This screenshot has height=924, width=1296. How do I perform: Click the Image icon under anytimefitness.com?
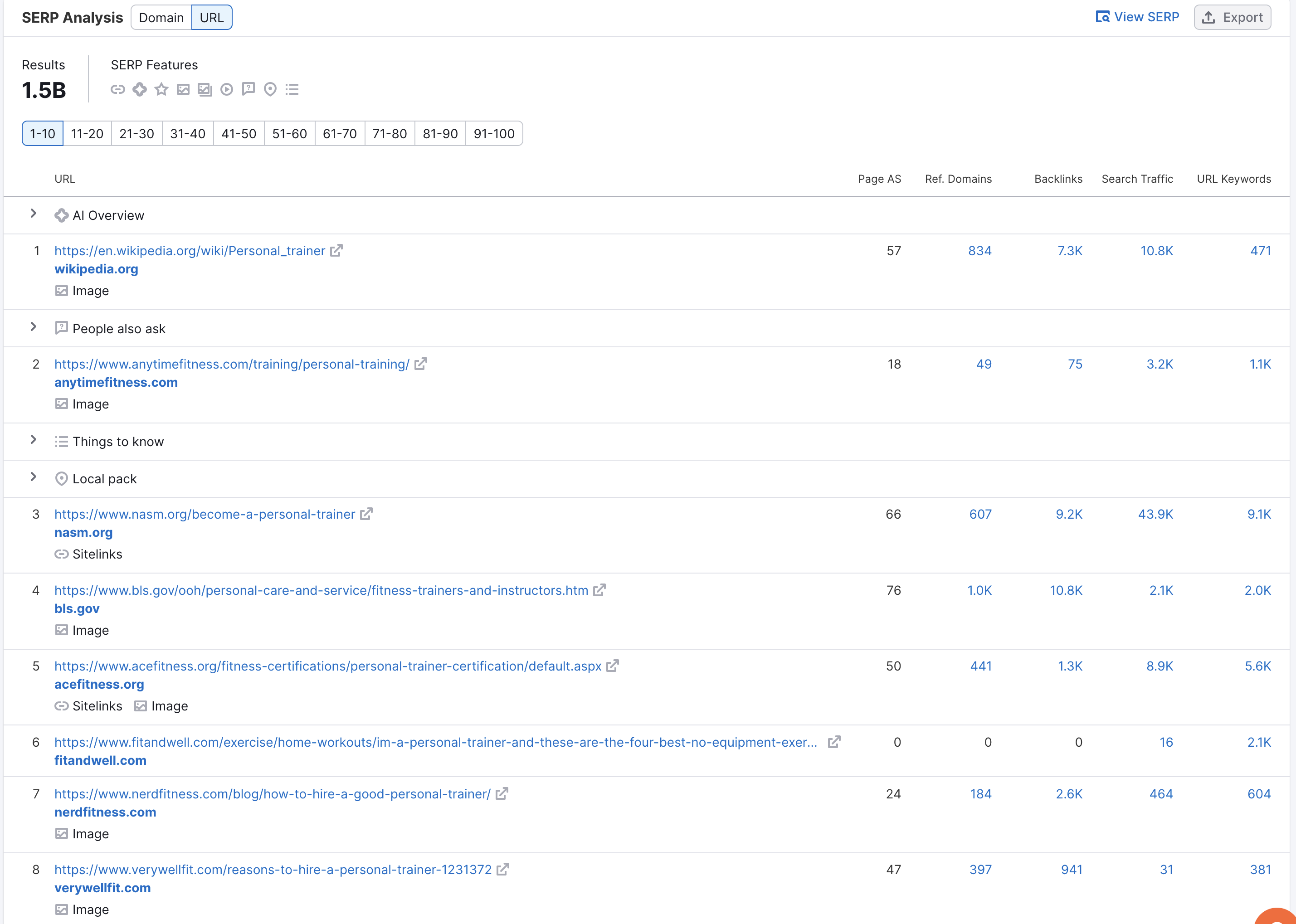tap(61, 404)
